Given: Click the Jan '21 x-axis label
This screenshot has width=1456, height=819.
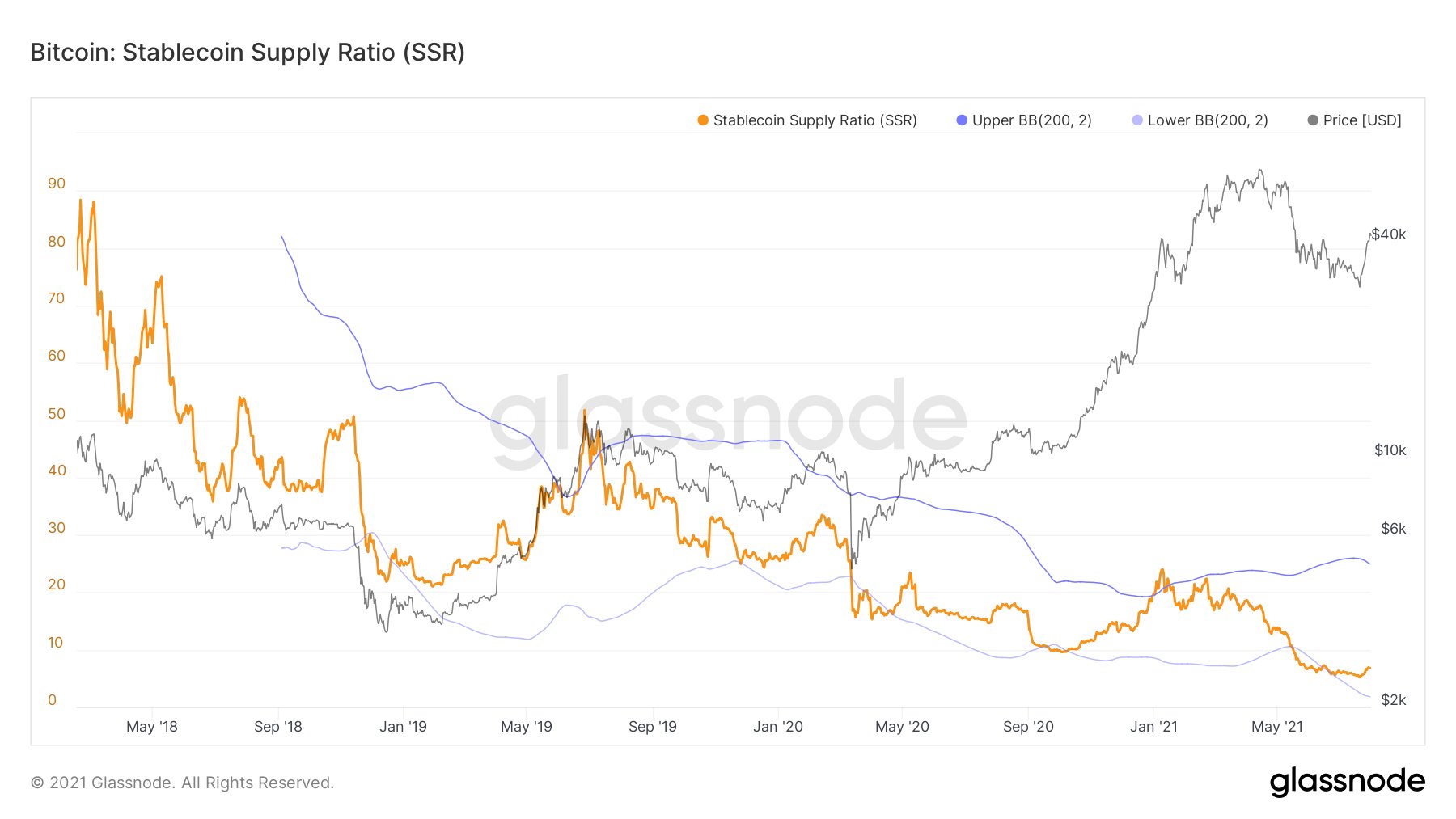Looking at the screenshot, I should point(1153,727).
